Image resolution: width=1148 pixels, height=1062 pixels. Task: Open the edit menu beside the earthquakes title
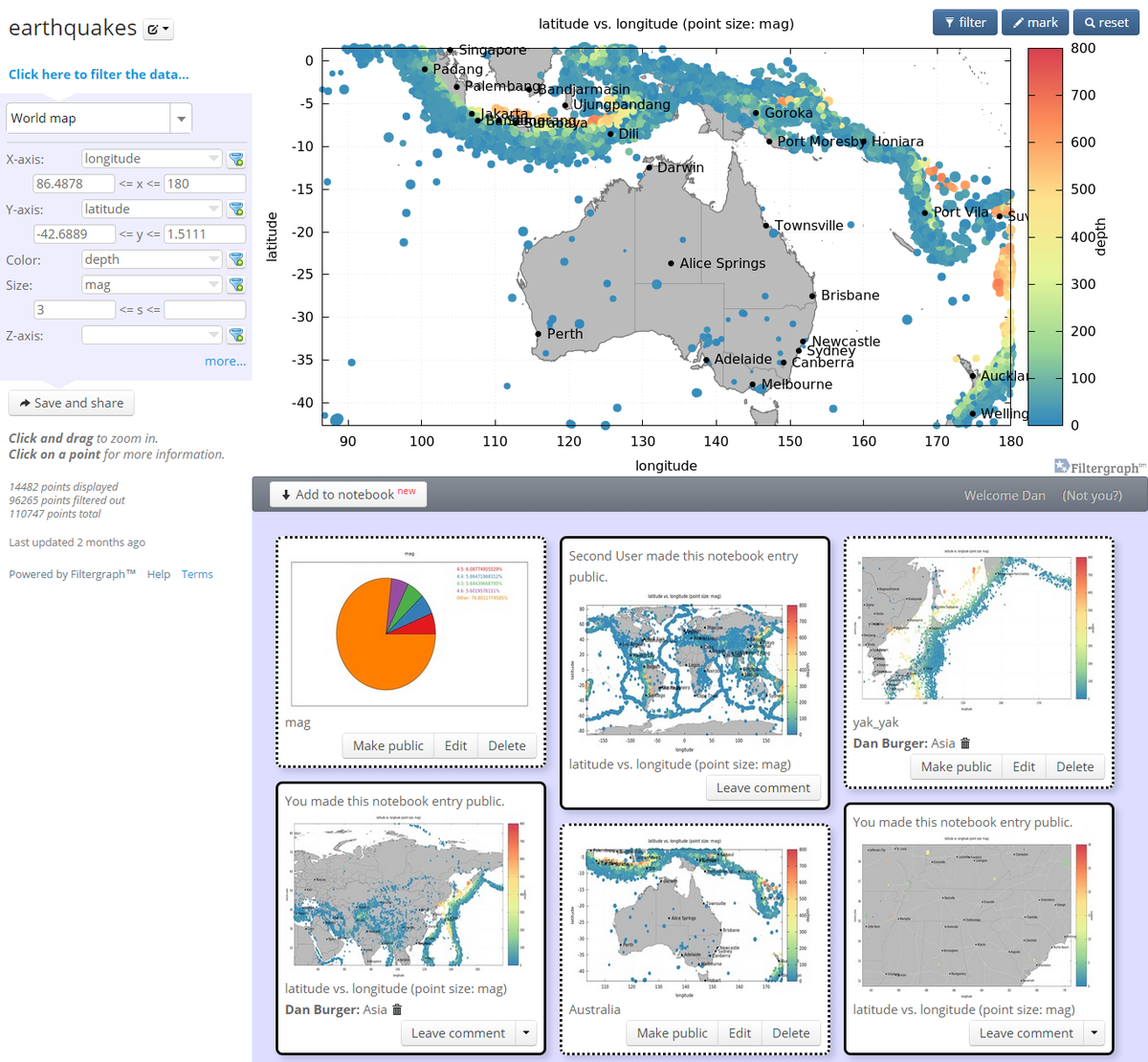[158, 30]
